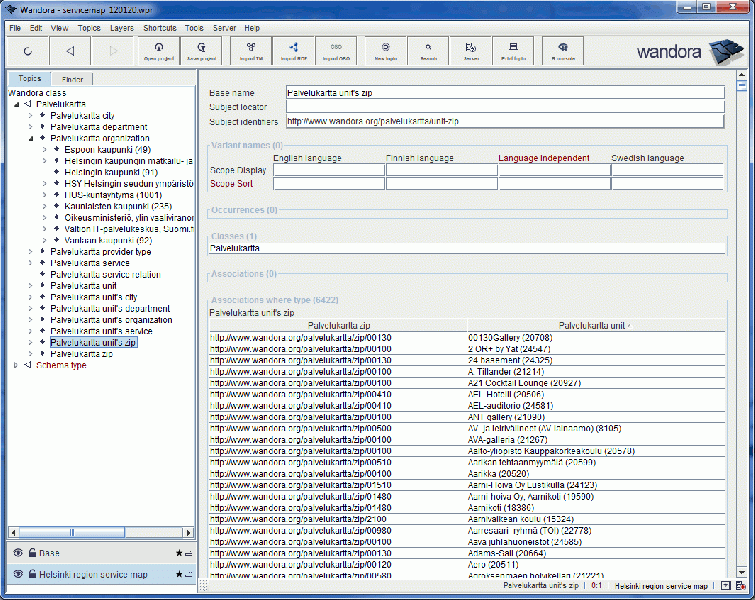Toggle the lock on Base layer
Viewport: 755px width, 600px height.
point(32,552)
